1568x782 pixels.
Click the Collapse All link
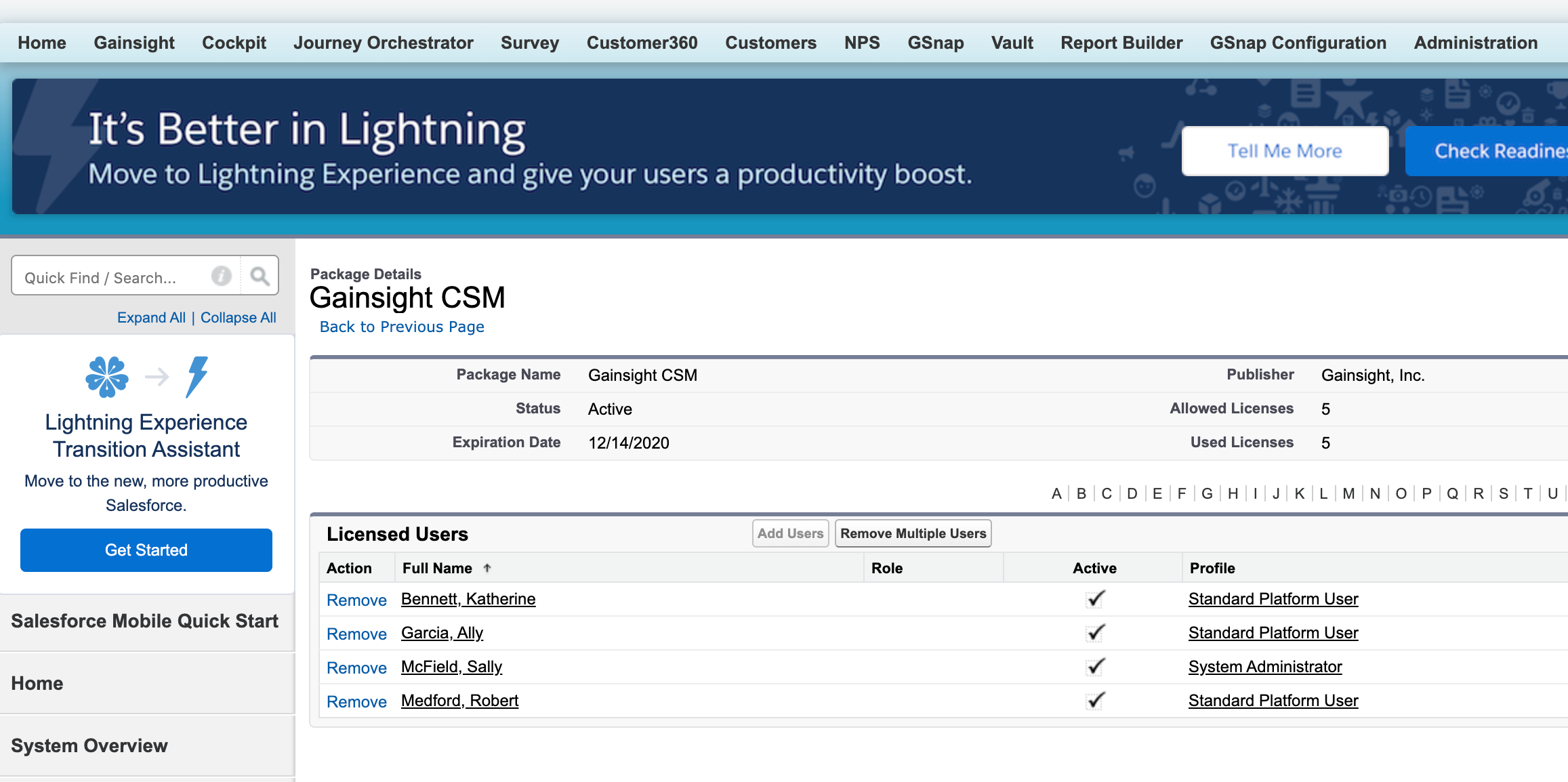pyautogui.click(x=239, y=317)
